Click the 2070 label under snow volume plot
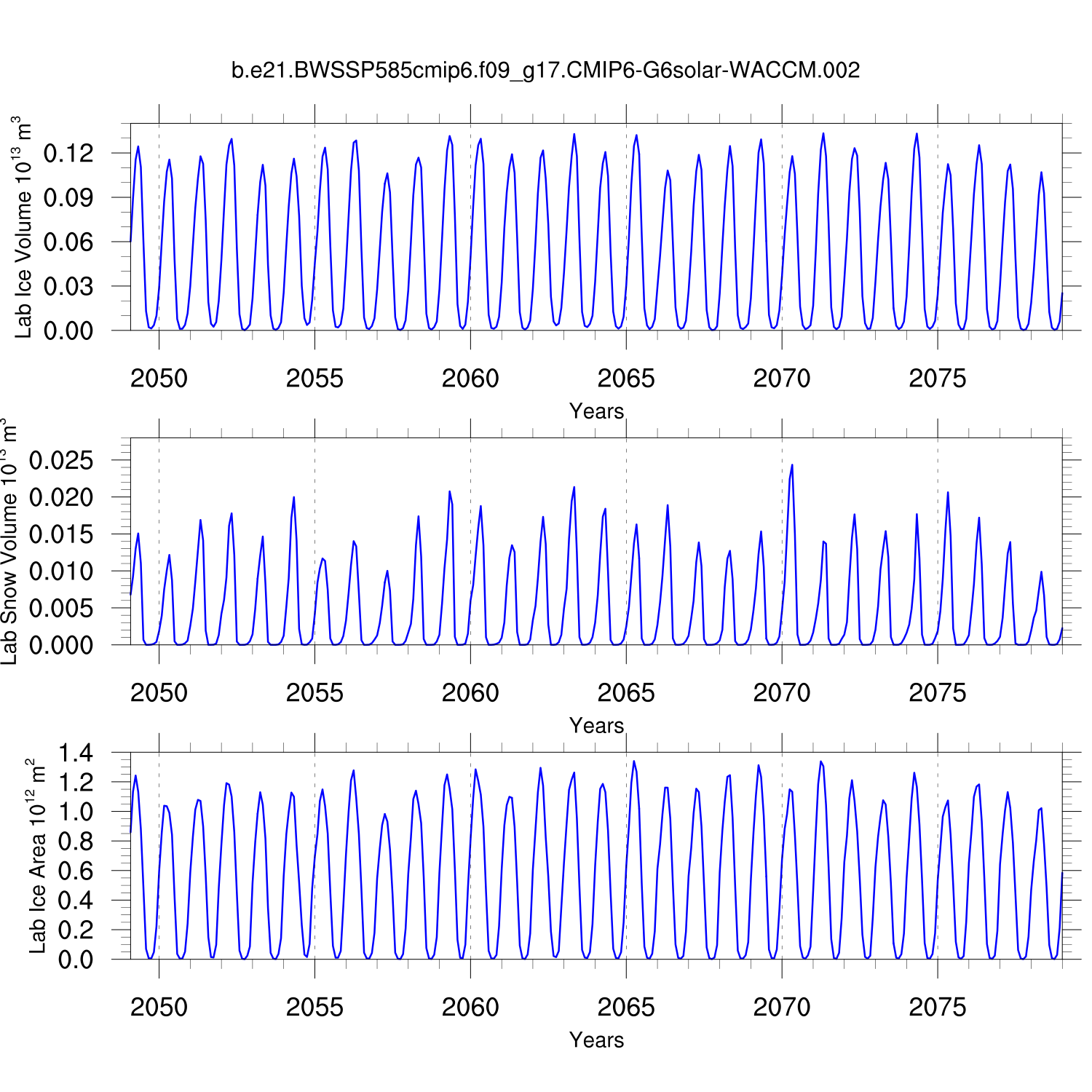Viewport: 1092px width, 1092px height. (781, 693)
